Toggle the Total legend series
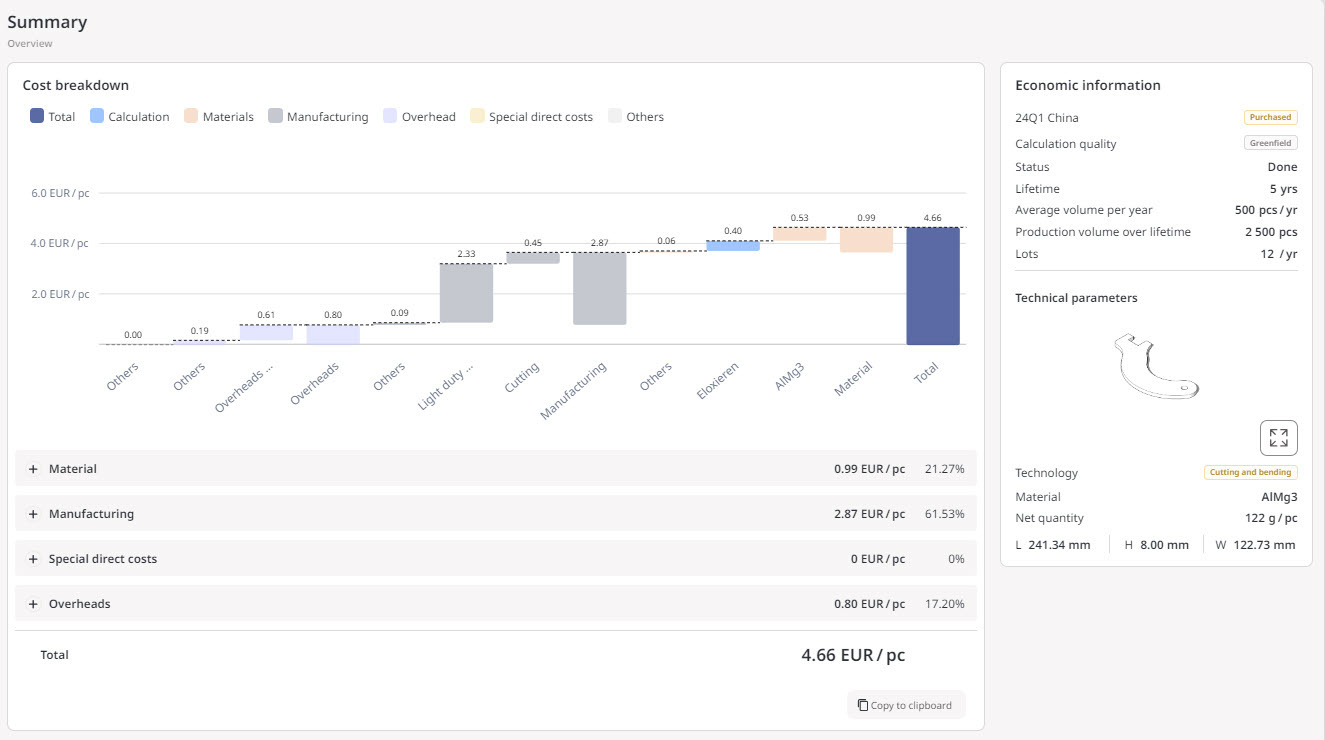Screen dimensions: 1325x740 click(x=52, y=117)
